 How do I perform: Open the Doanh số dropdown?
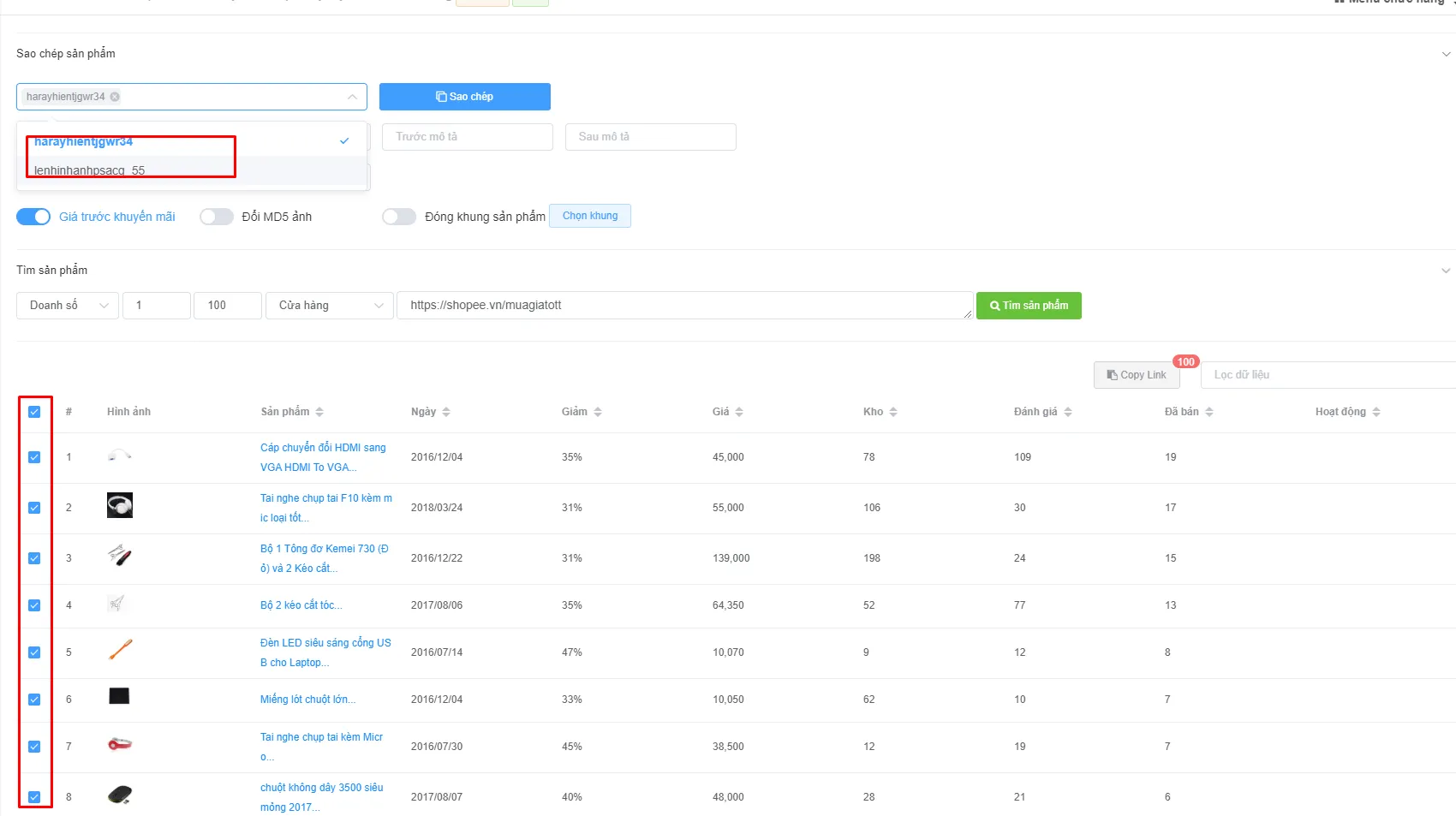pos(68,306)
